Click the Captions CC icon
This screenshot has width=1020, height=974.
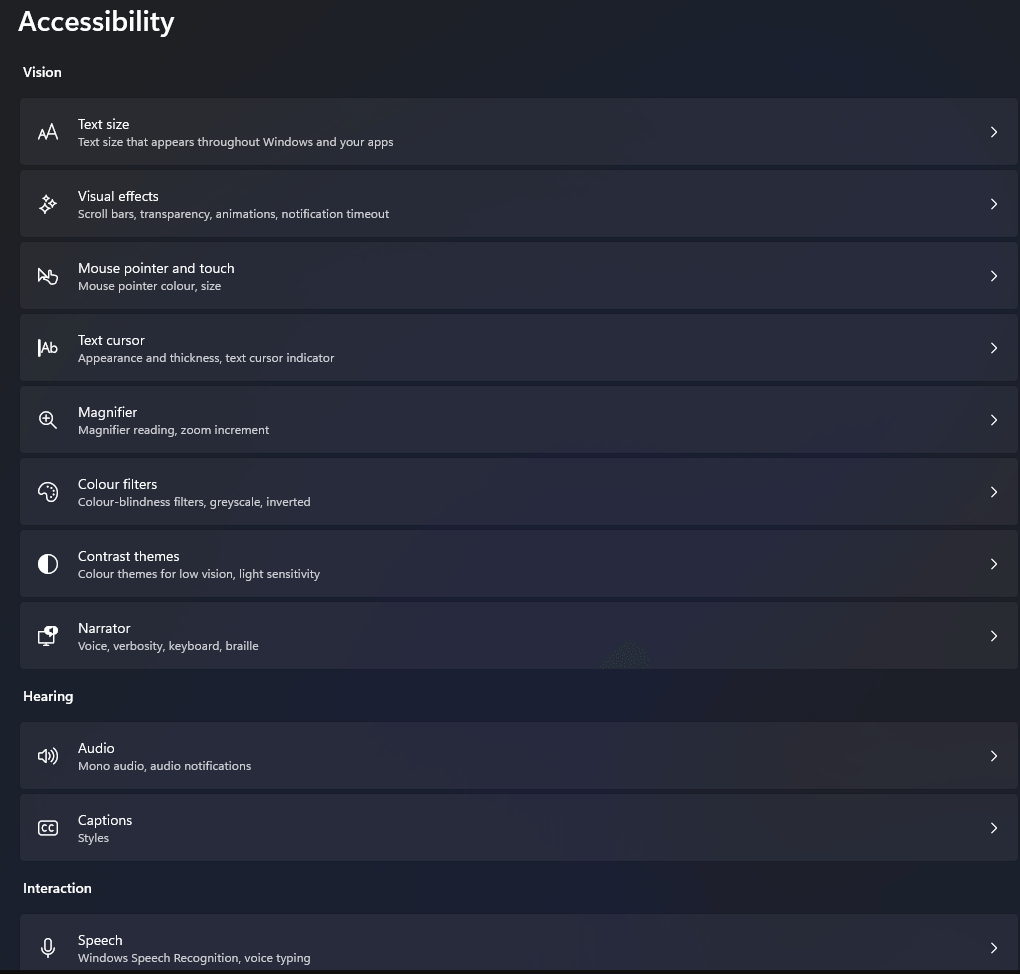[47, 828]
